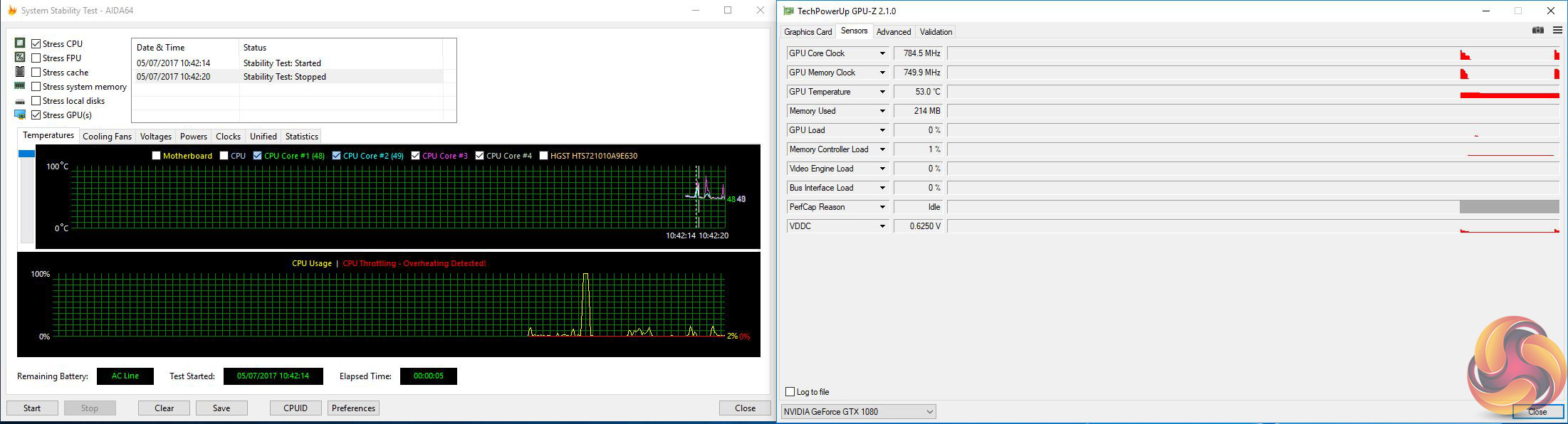Enable the Log to file checkbox
This screenshot has width=1568, height=424.
click(790, 392)
